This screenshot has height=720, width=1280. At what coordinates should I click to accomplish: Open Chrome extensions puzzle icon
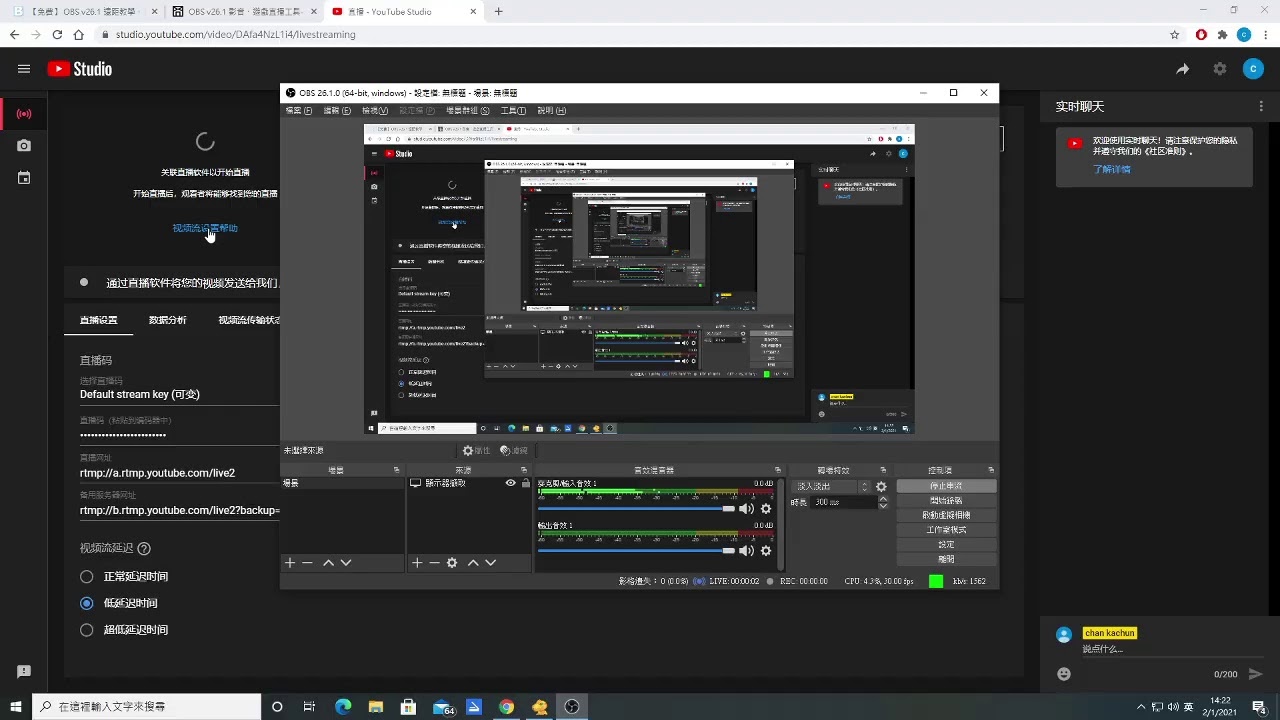[1222, 34]
